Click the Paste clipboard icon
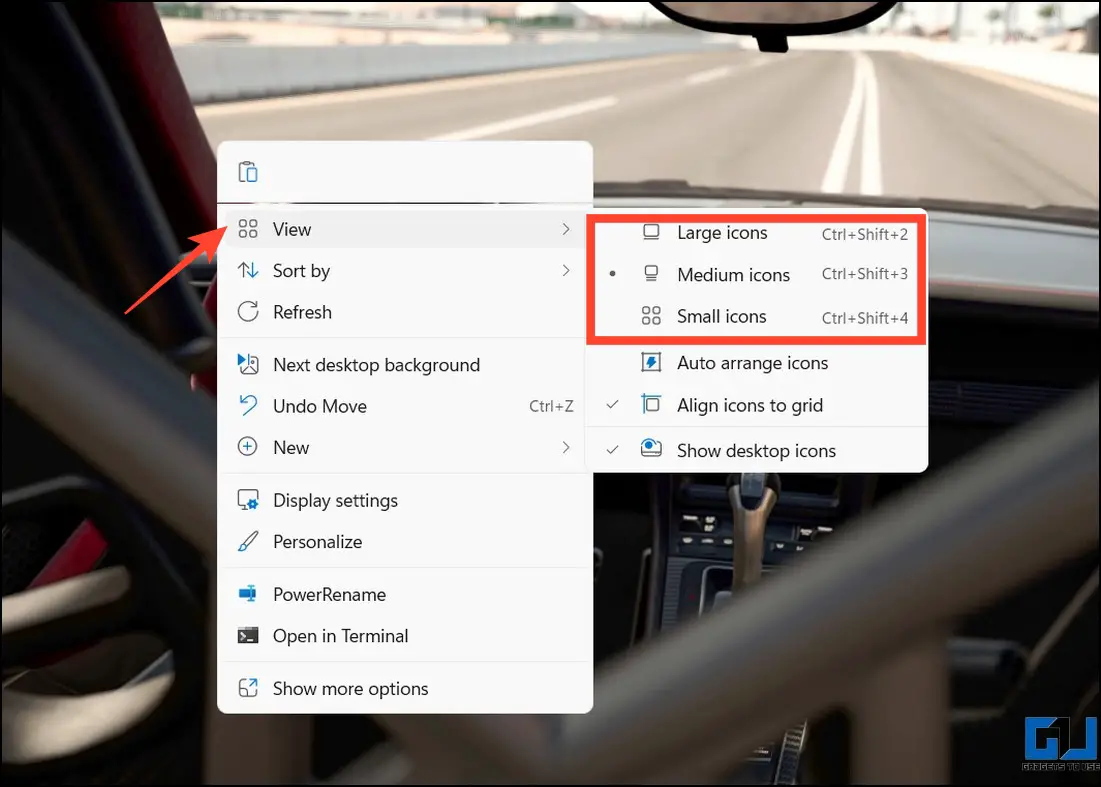Image resolution: width=1101 pixels, height=787 pixels. click(x=248, y=172)
